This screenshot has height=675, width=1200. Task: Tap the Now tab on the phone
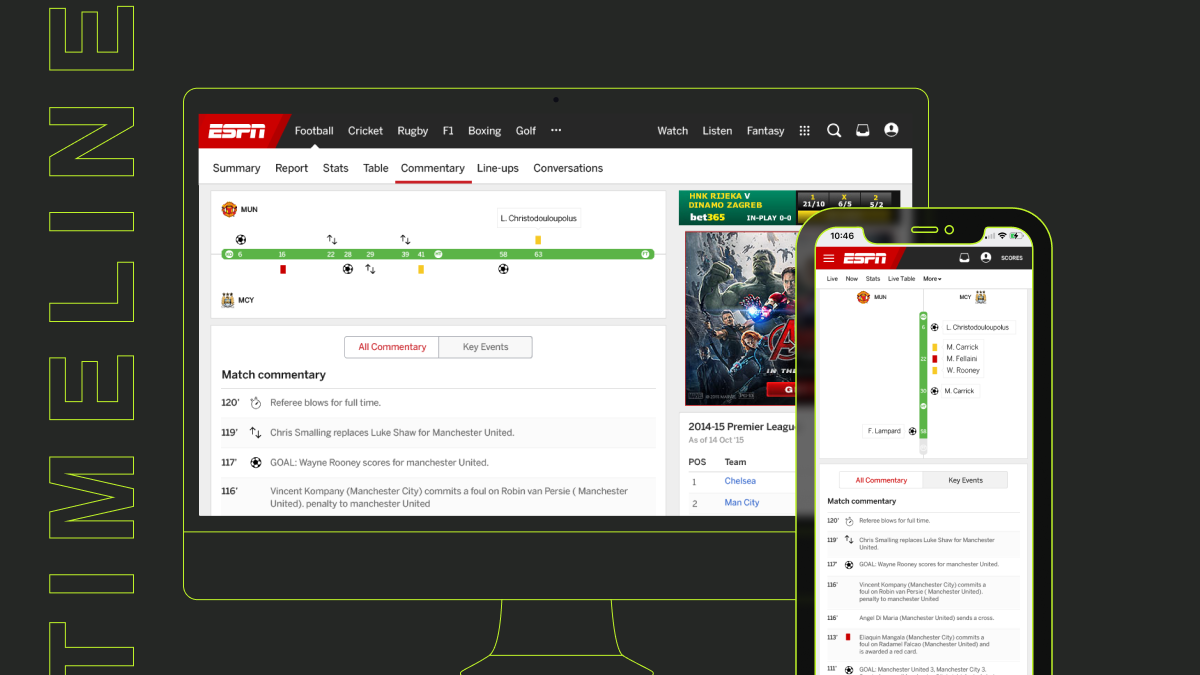(852, 279)
